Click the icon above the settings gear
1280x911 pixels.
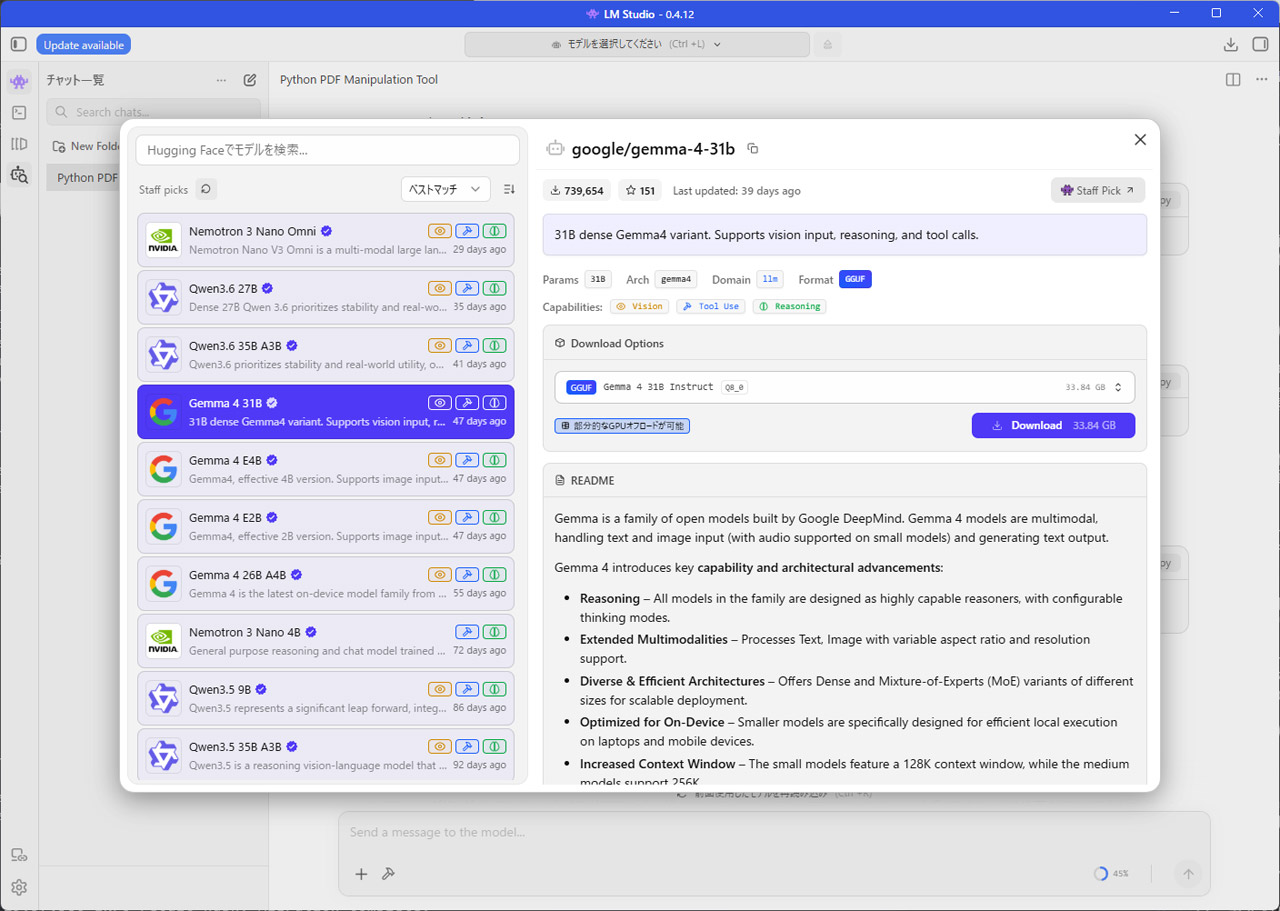coord(19,855)
